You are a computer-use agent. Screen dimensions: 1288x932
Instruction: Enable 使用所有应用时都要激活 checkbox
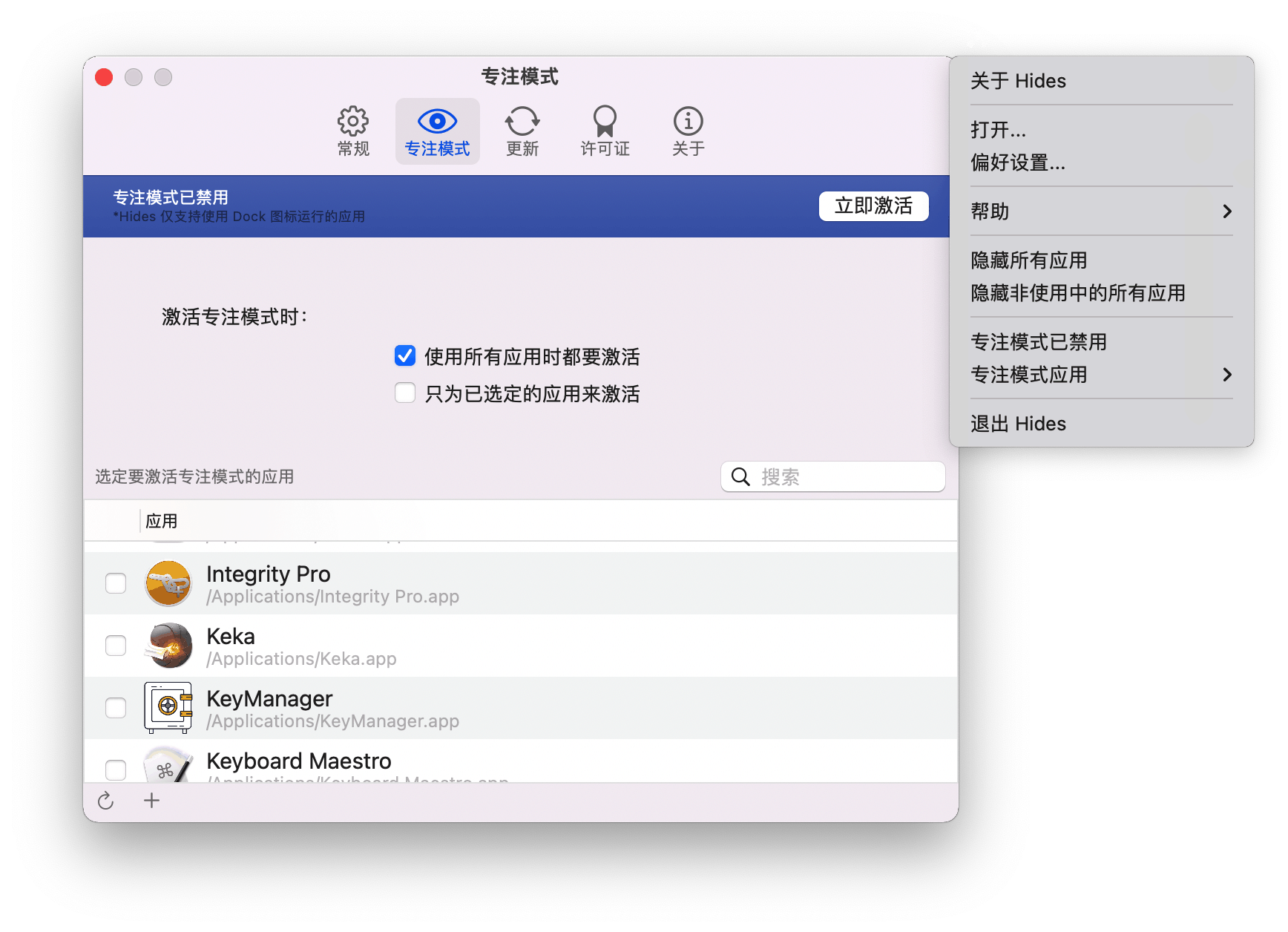405,356
